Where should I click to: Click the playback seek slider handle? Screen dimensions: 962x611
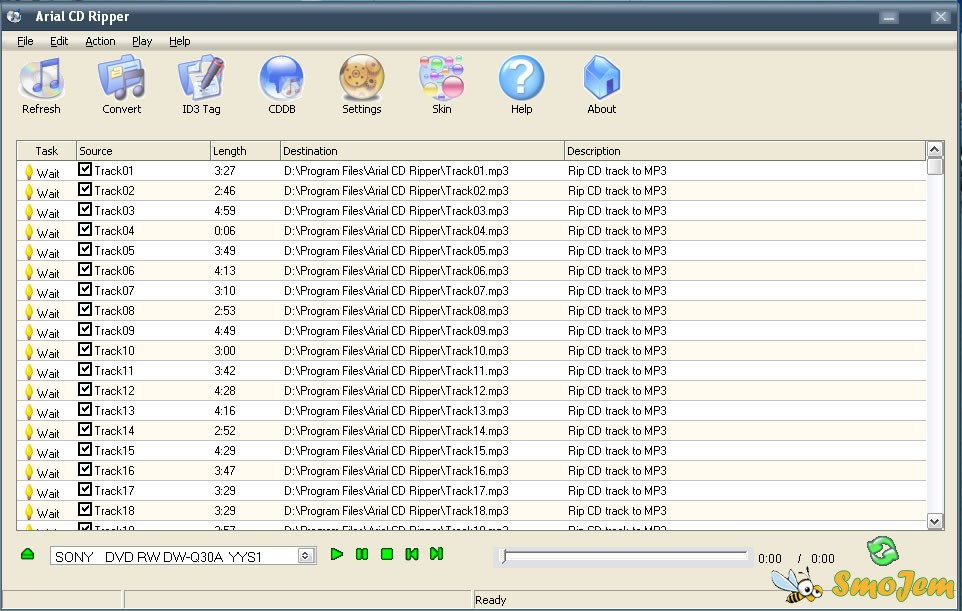(504, 556)
